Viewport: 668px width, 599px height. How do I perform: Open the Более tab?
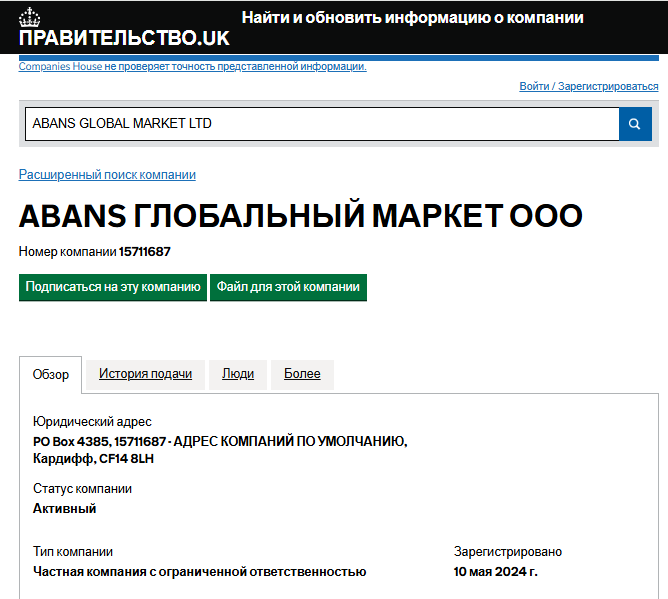pyautogui.click(x=302, y=374)
